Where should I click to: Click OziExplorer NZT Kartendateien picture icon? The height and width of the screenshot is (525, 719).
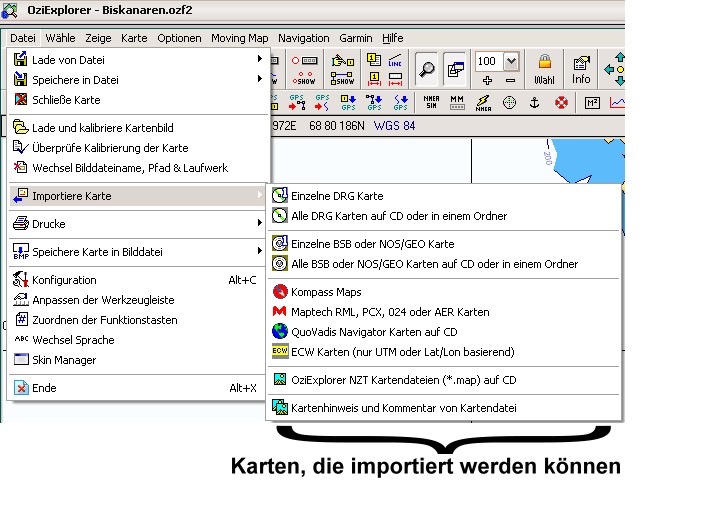(x=280, y=379)
